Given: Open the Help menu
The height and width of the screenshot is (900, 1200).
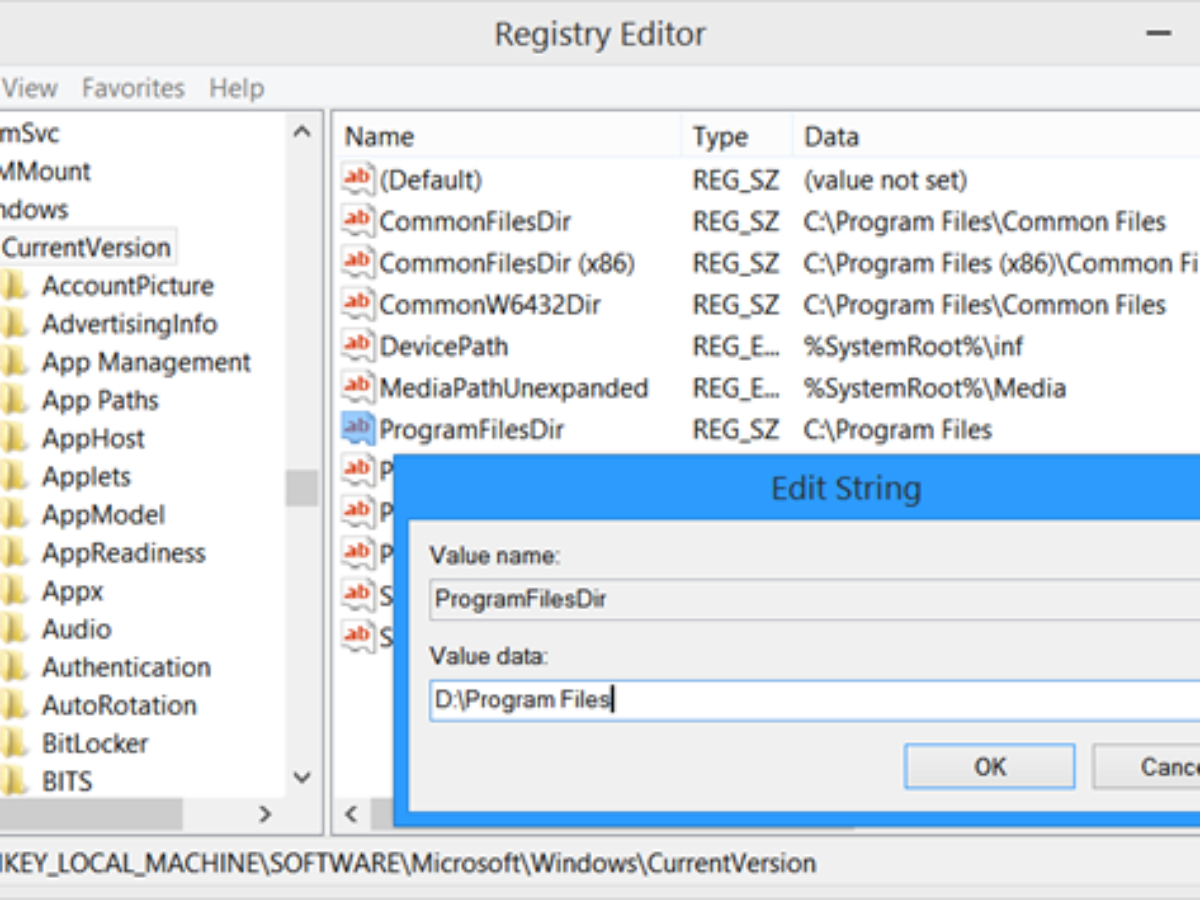Looking at the screenshot, I should click(236, 88).
